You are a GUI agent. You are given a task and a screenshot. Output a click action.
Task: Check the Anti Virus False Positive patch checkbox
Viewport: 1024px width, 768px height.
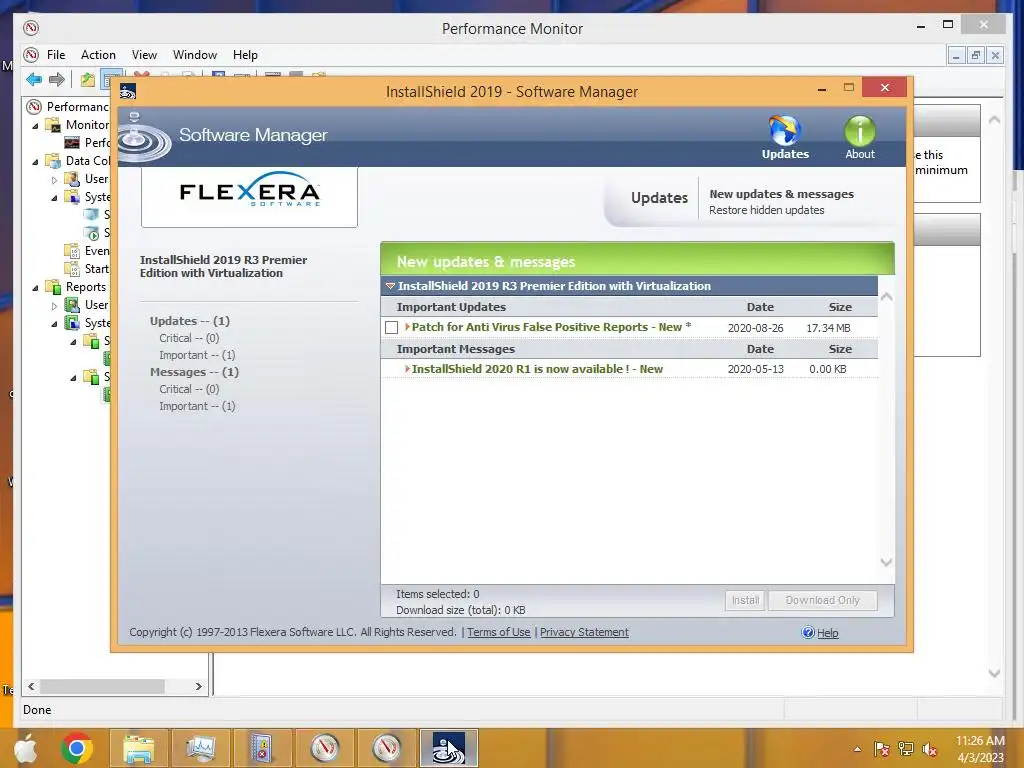pyautogui.click(x=391, y=327)
